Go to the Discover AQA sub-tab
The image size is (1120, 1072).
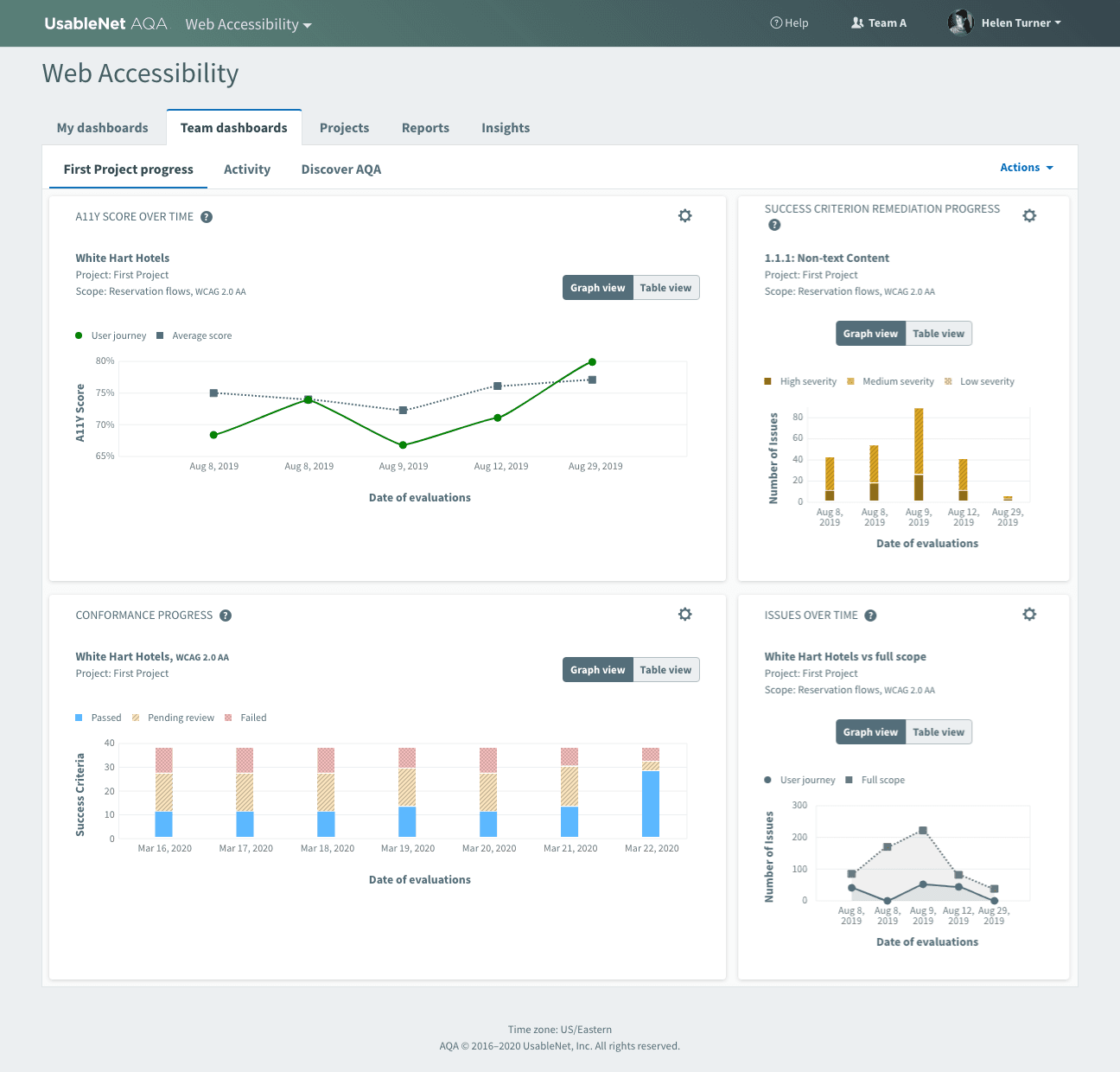tap(340, 169)
